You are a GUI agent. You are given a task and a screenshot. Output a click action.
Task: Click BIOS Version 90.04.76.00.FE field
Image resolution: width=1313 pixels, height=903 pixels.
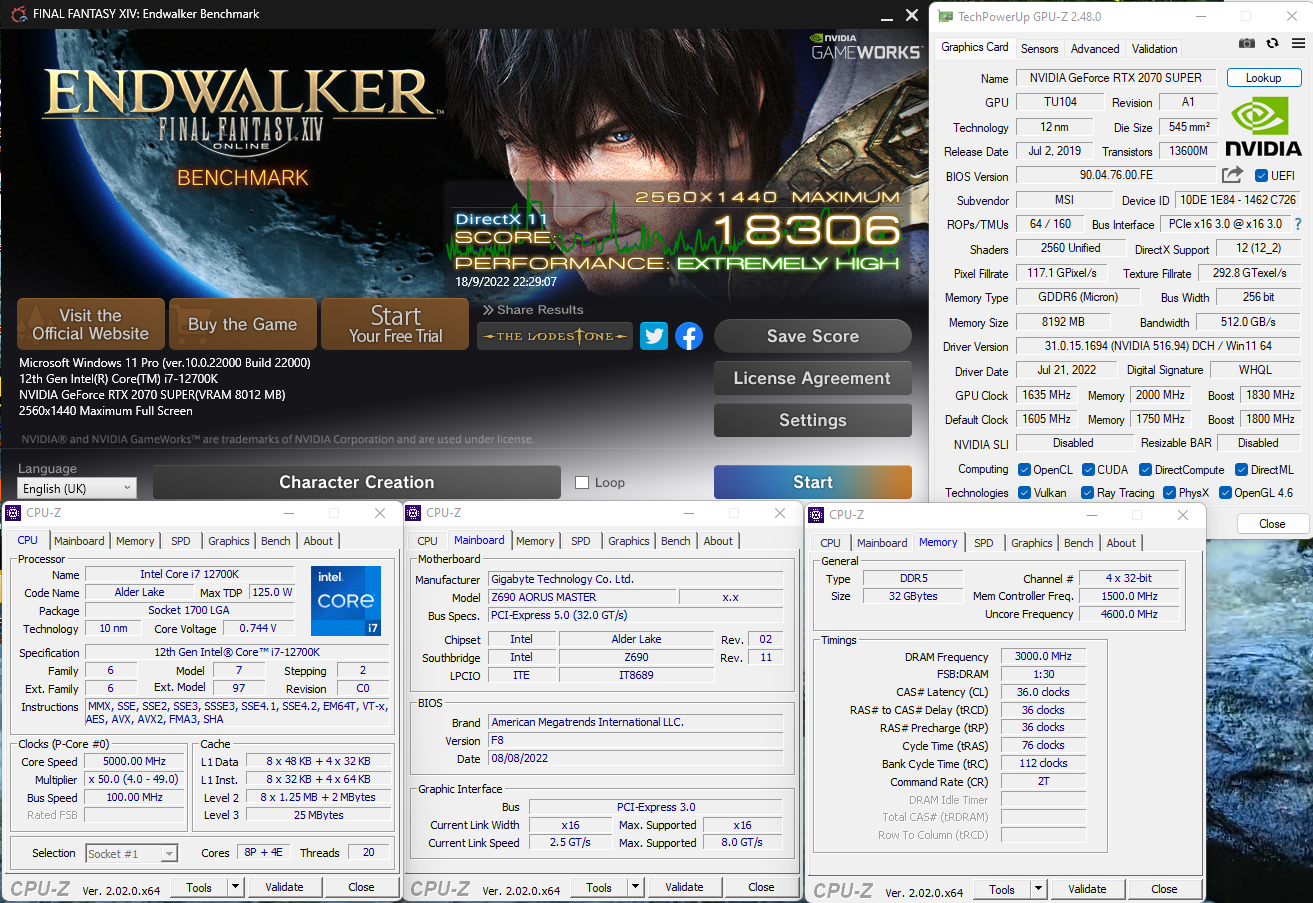[1116, 175]
